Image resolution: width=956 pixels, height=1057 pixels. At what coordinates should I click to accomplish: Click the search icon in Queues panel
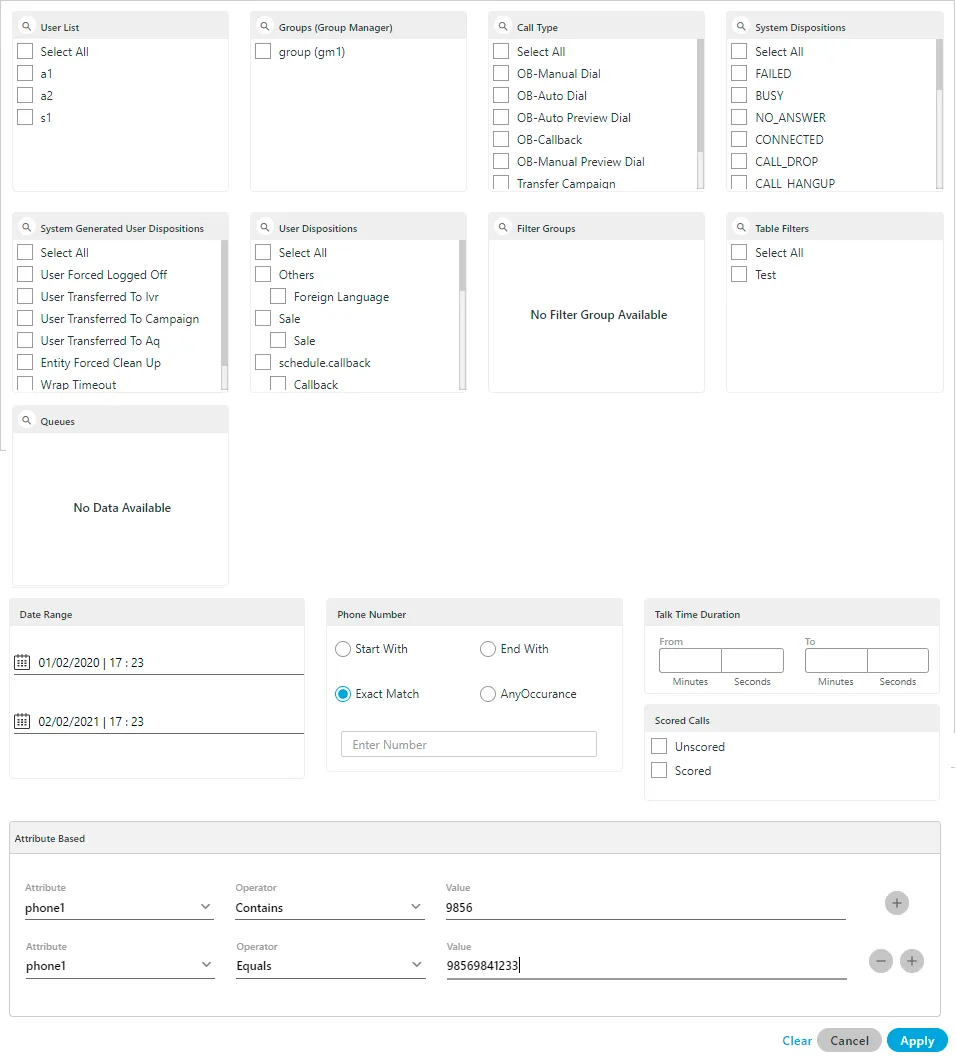coord(26,420)
